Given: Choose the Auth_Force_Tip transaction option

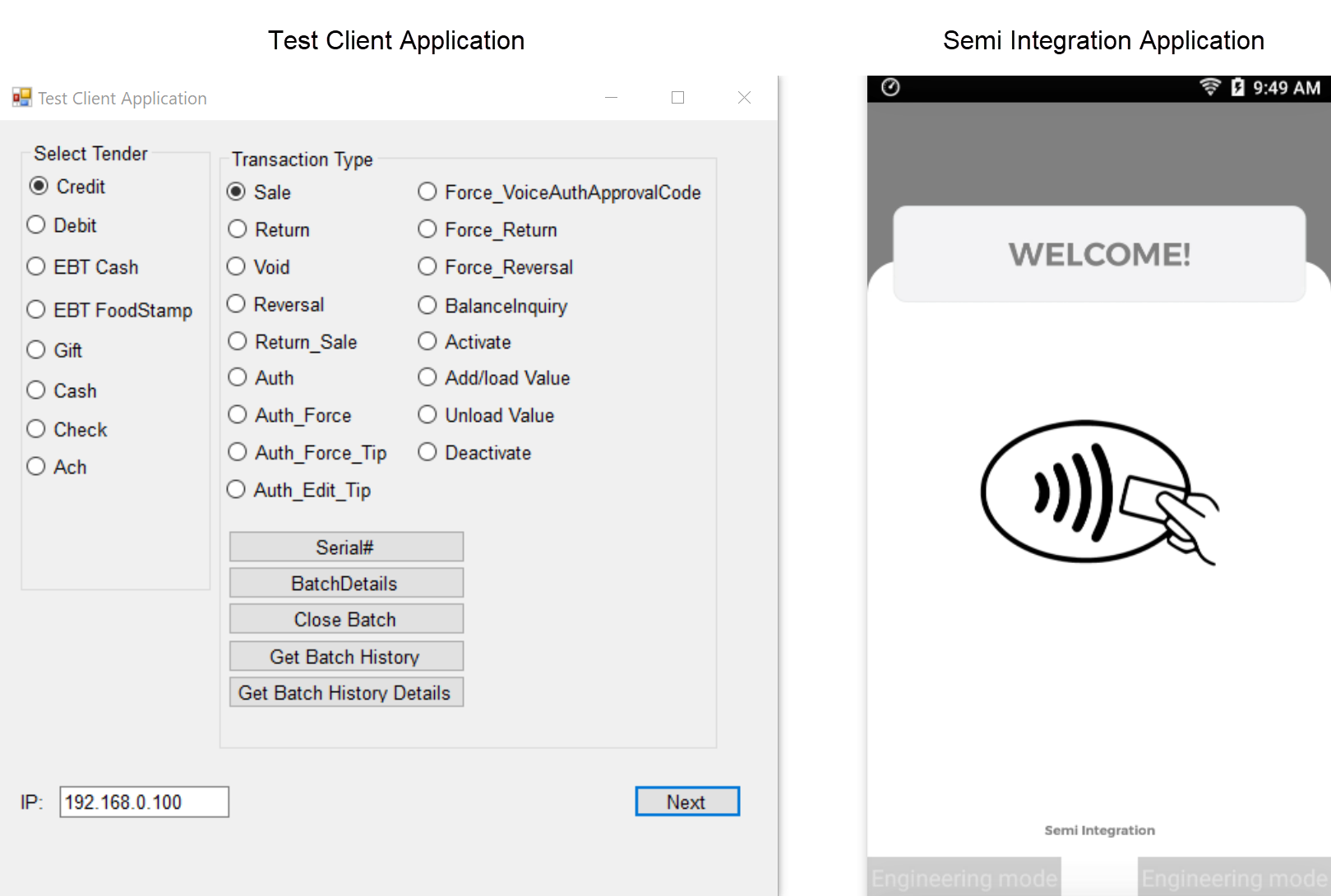Looking at the screenshot, I should 238,453.
